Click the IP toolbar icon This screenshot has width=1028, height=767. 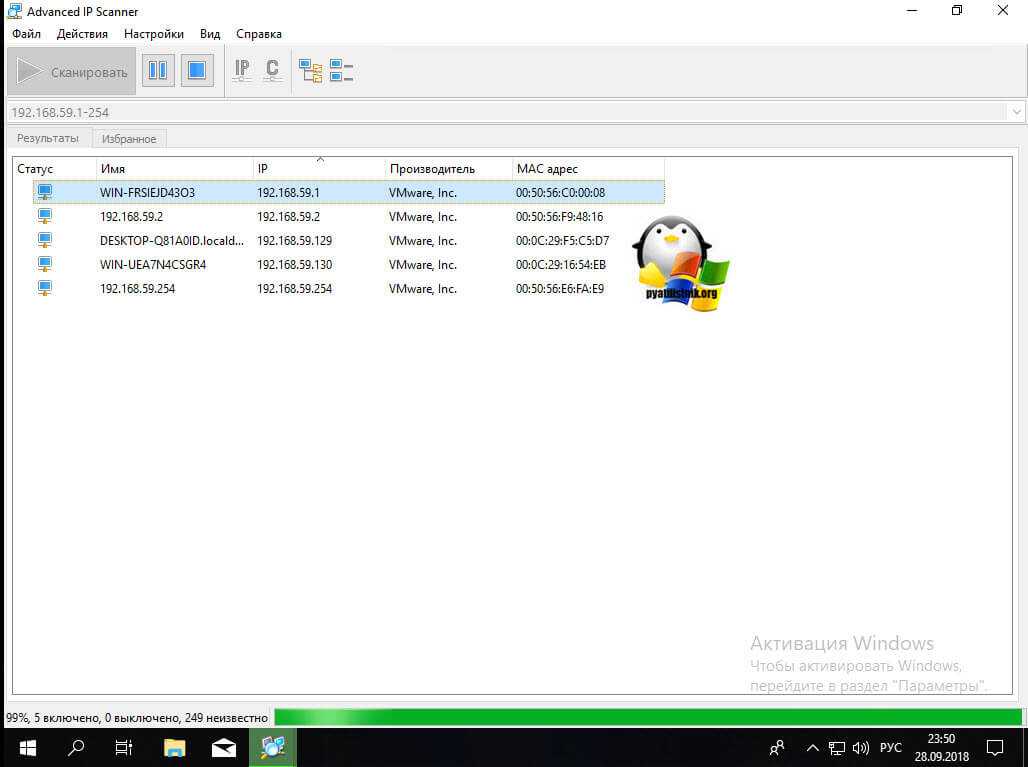point(242,71)
